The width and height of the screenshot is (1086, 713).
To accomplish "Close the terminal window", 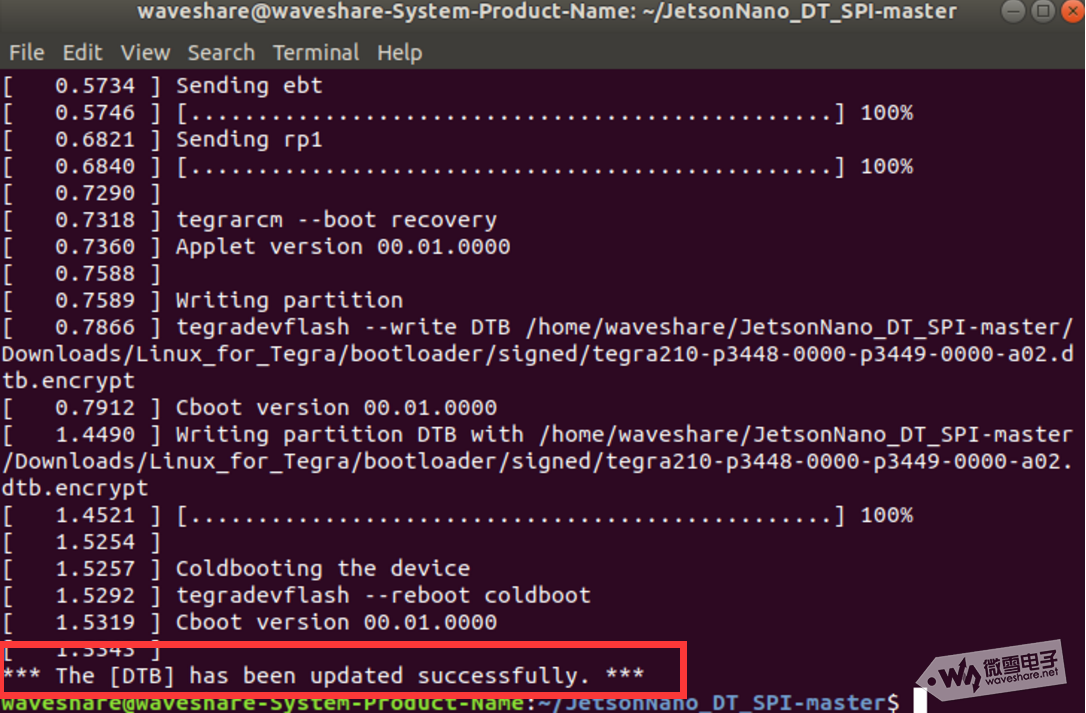I will click(x=1072, y=12).
